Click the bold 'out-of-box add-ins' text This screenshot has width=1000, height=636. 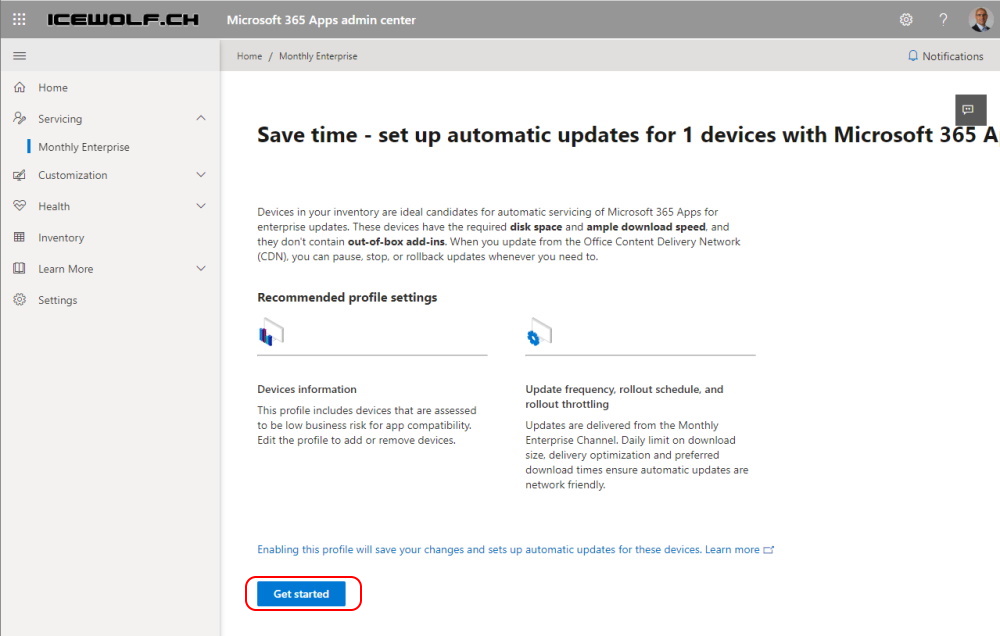tap(396, 242)
